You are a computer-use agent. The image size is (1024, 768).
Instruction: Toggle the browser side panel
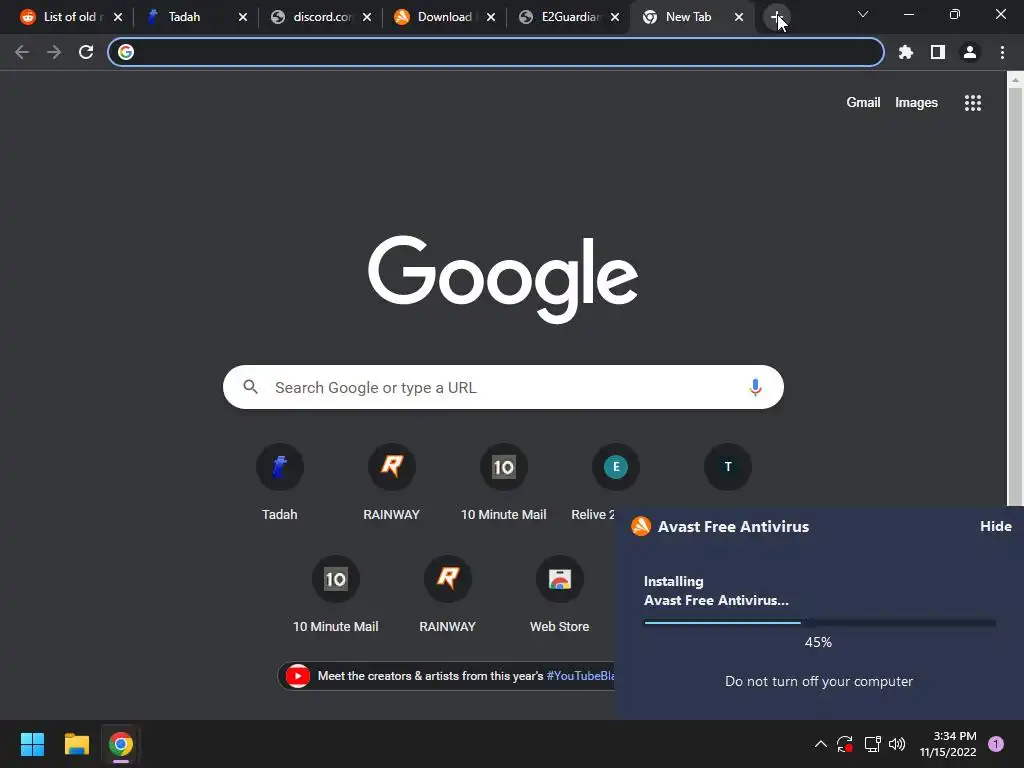coord(938,52)
